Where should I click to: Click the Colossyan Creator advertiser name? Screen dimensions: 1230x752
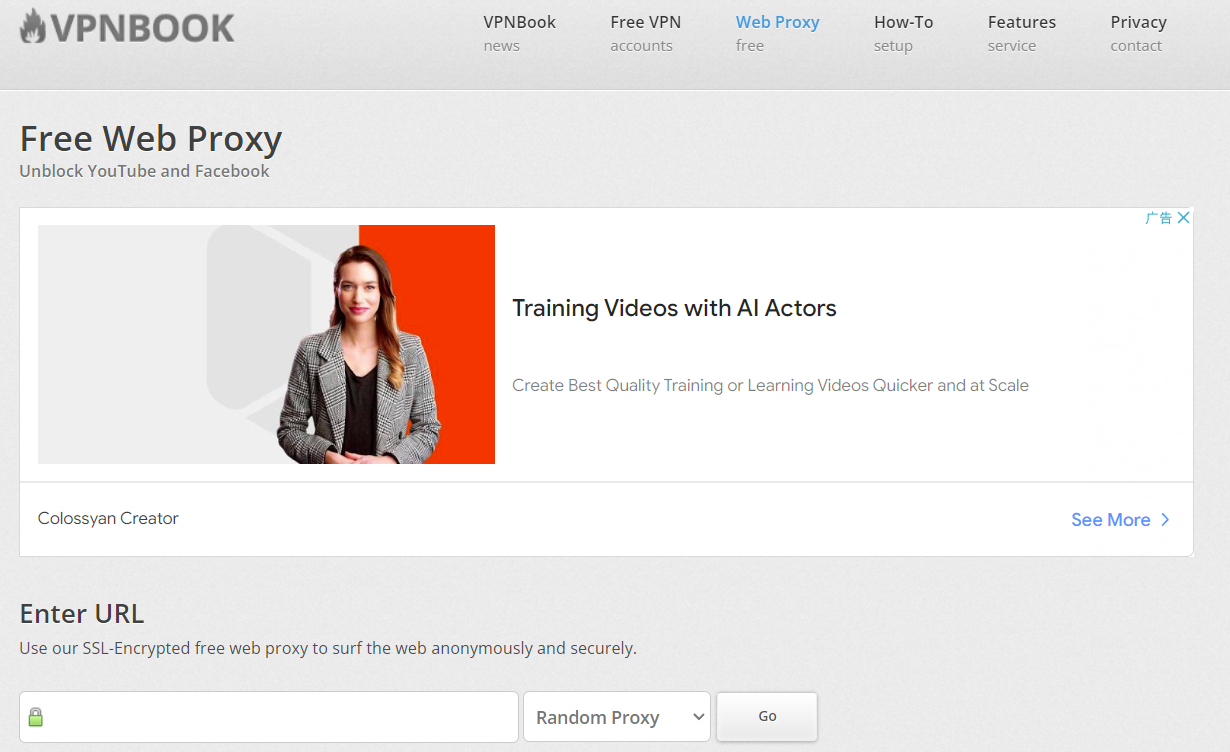pyautogui.click(x=108, y=518)
